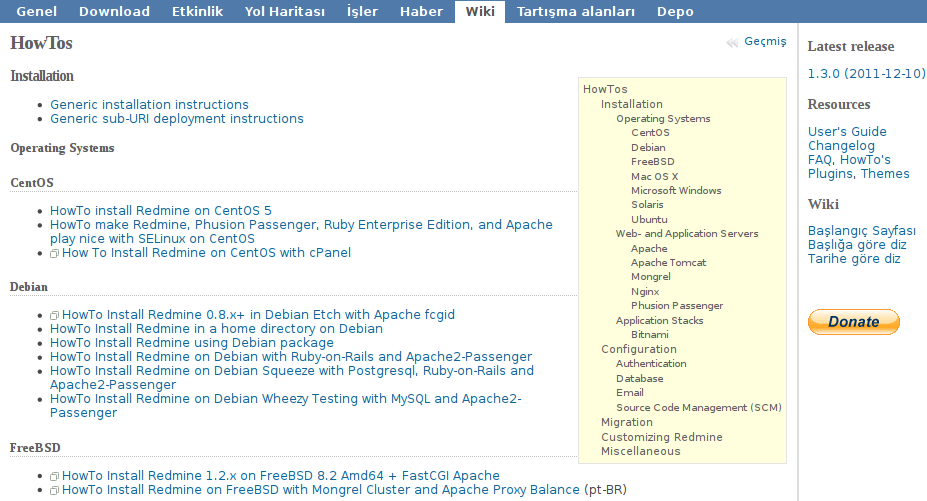Jump to Ubuntu in table of contents
Screen dimensions: 927x501
tap(649, 219)
